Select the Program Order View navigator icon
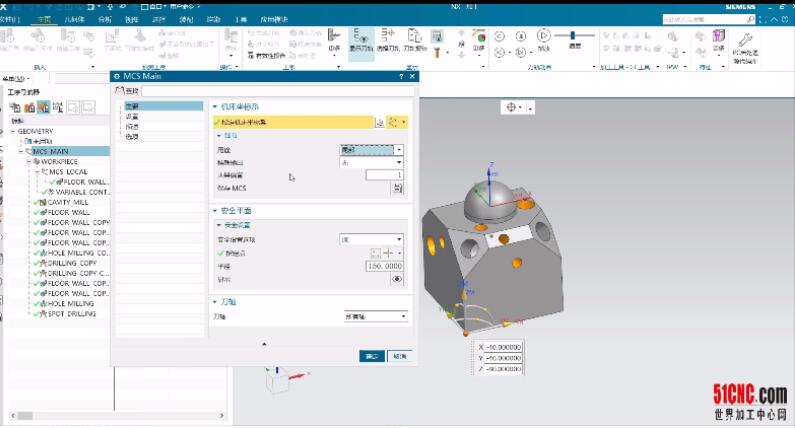Viewport: 795px width, 428px height. pyautogui.click(x=14, y=107)
